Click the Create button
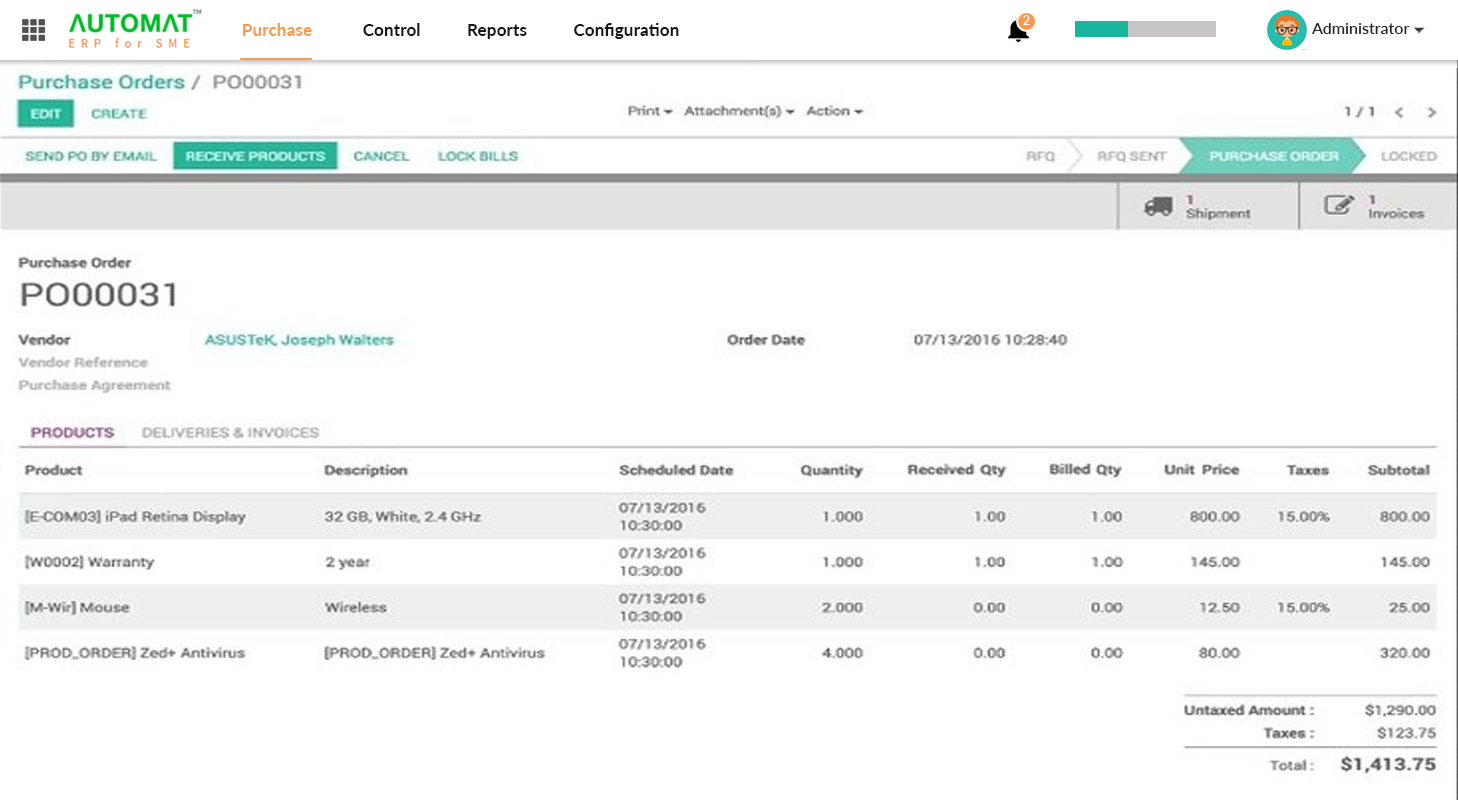This screenshot has width=1458, height=800. [119, 114]
